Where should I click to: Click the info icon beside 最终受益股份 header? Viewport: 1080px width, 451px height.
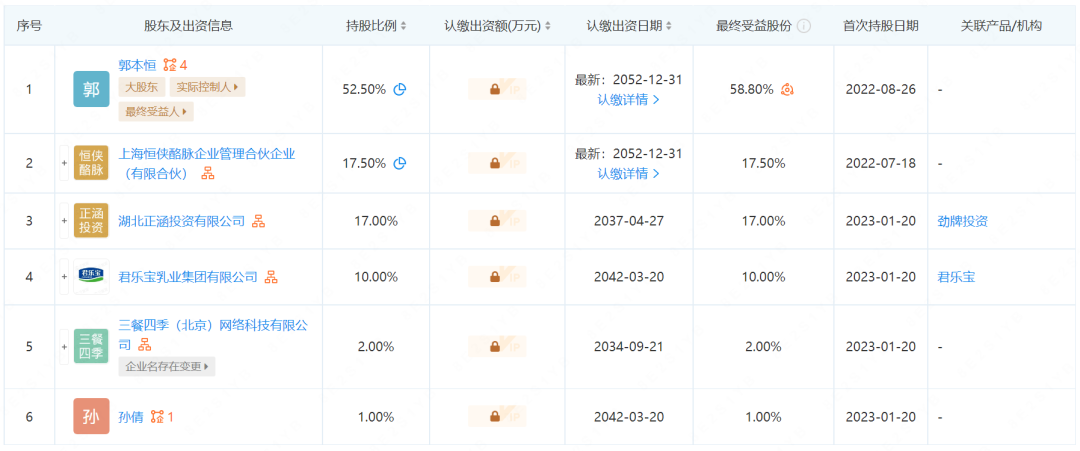(x=804, y=26)
